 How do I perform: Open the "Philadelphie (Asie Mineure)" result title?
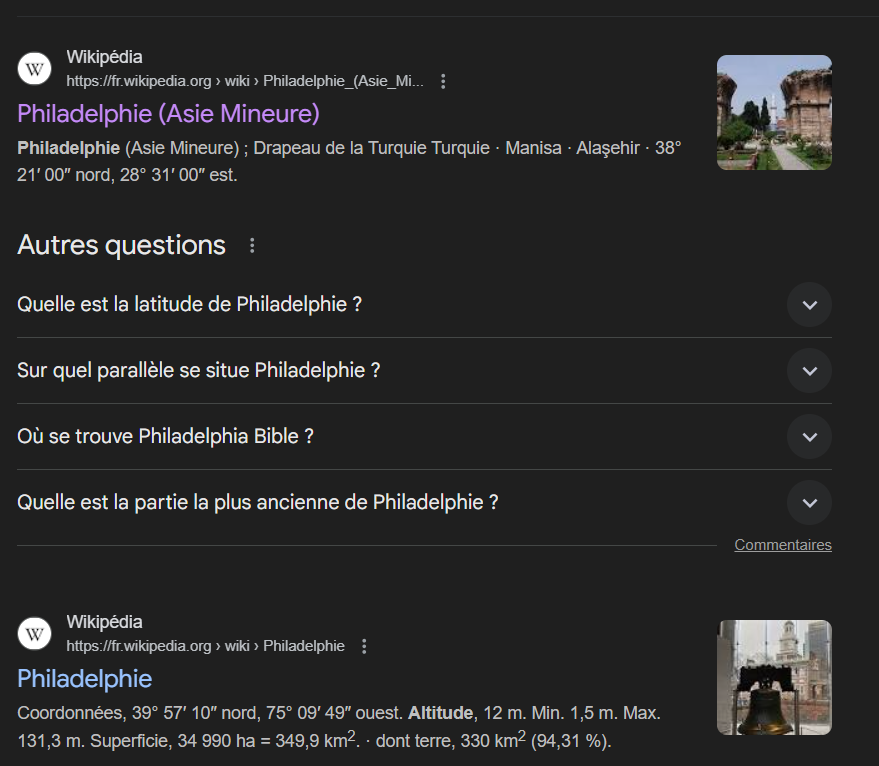tap(168, 114)
